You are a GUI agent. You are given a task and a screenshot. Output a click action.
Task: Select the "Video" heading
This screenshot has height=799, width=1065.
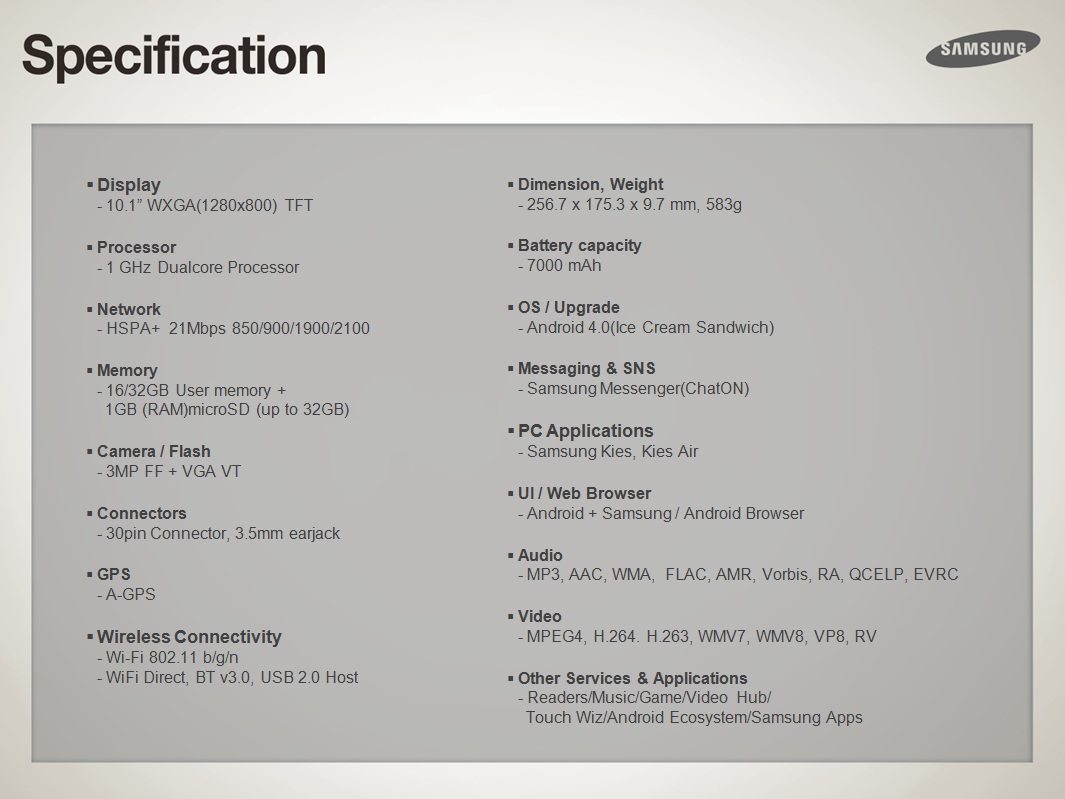[539, 616]
